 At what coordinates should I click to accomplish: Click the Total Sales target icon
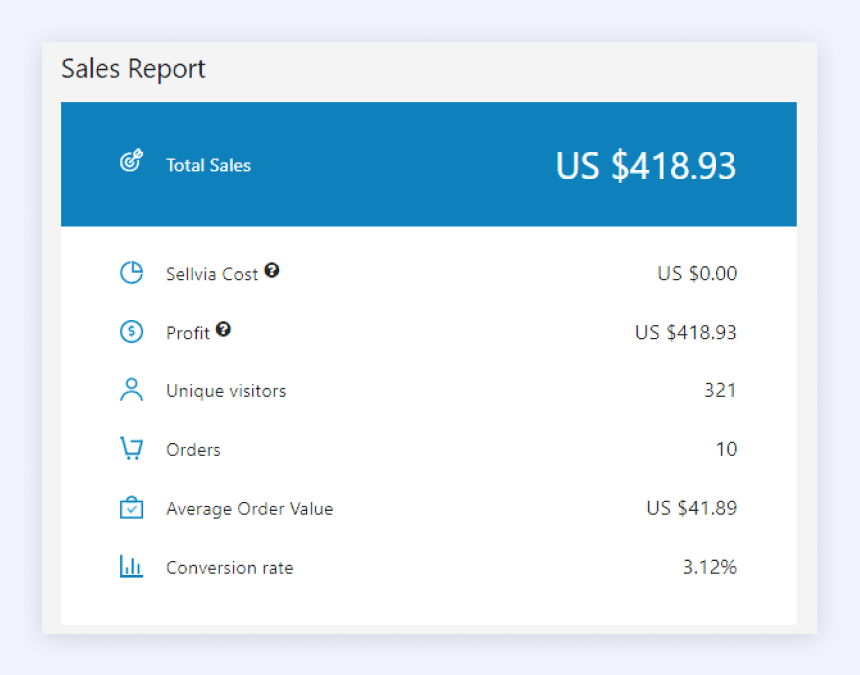(132, 161)
